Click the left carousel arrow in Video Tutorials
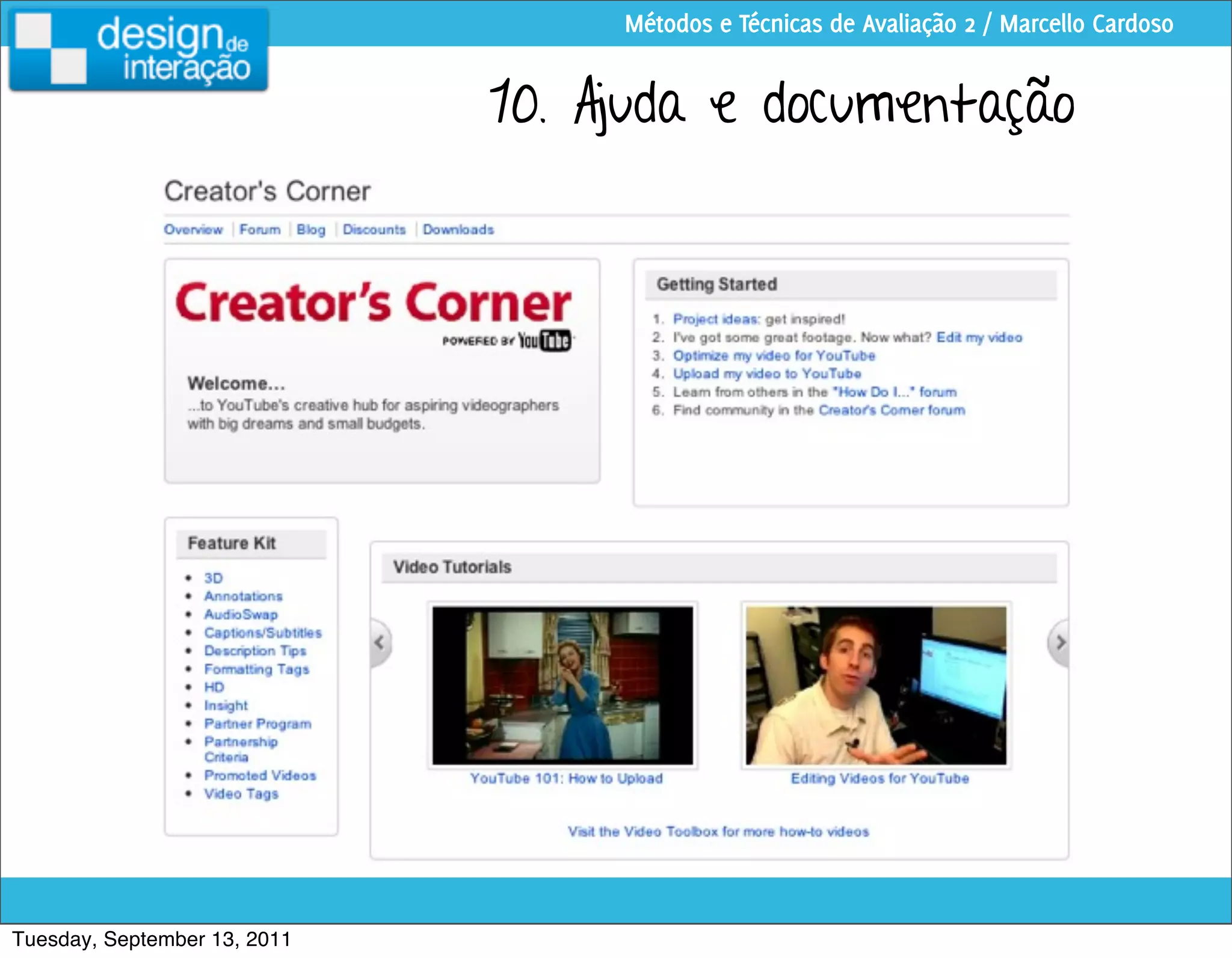 coord(380,642)
